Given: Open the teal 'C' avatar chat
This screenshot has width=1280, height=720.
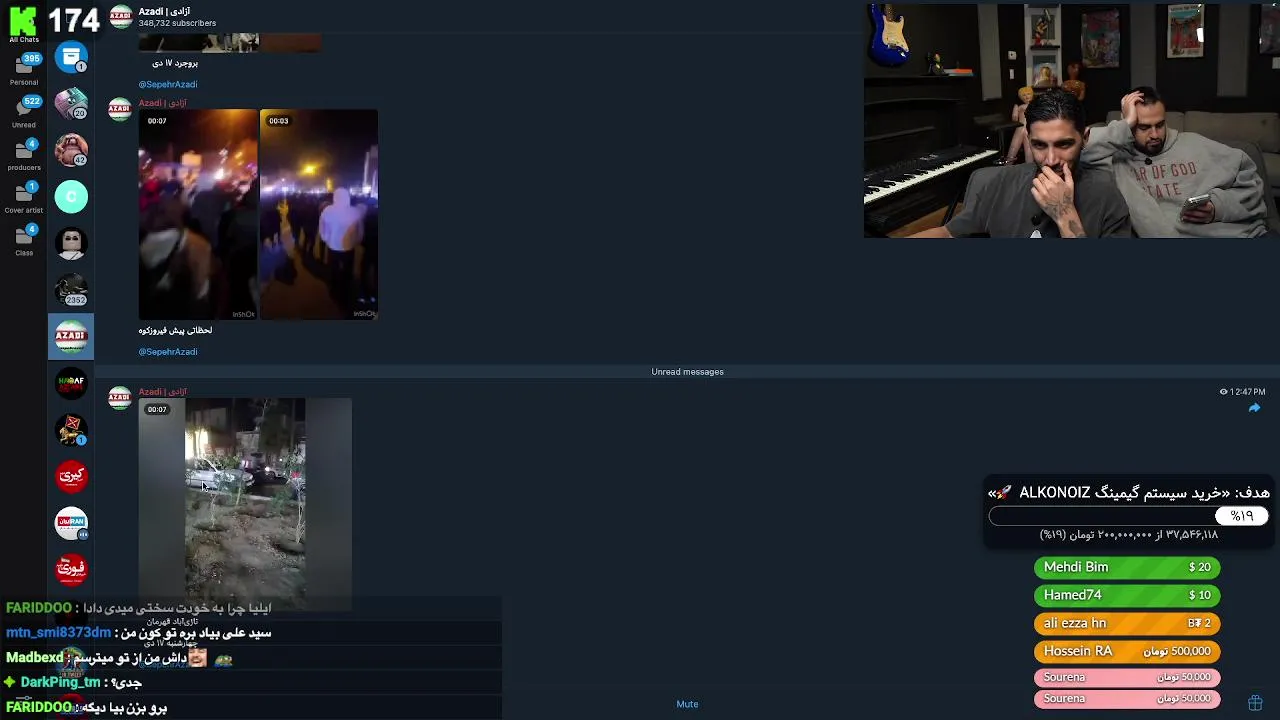Looking at the screenshot, I should 71,197.
